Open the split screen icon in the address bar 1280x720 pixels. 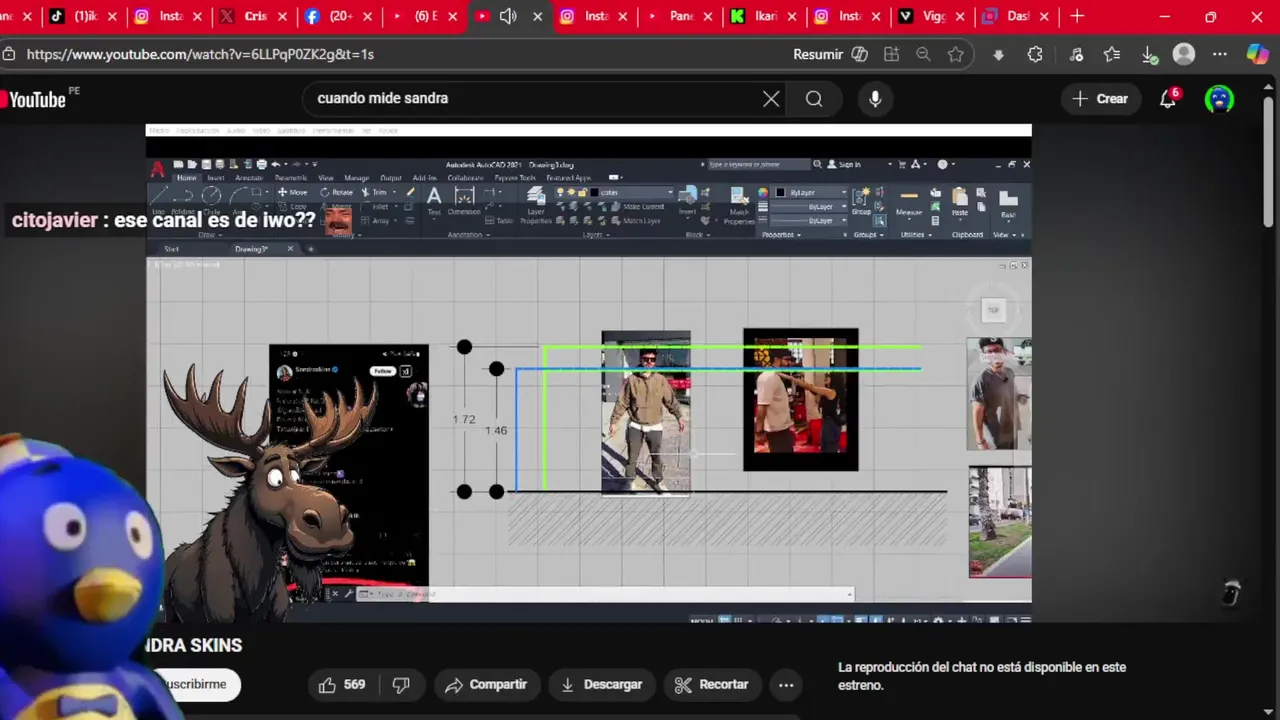(x=891, y=54)
